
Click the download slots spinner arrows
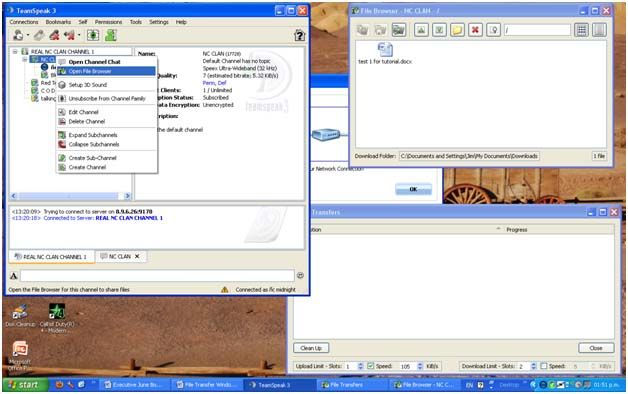[x=533, y=366]
